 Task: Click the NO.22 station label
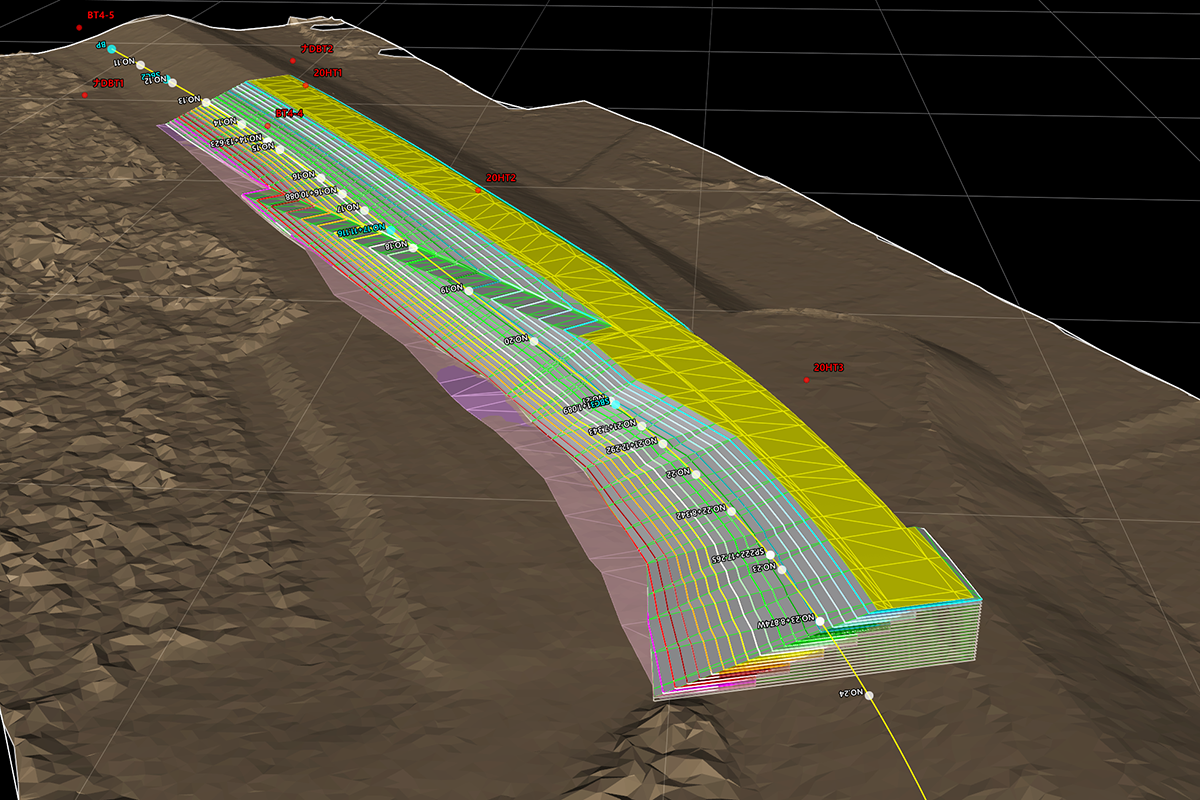(677, 472)
